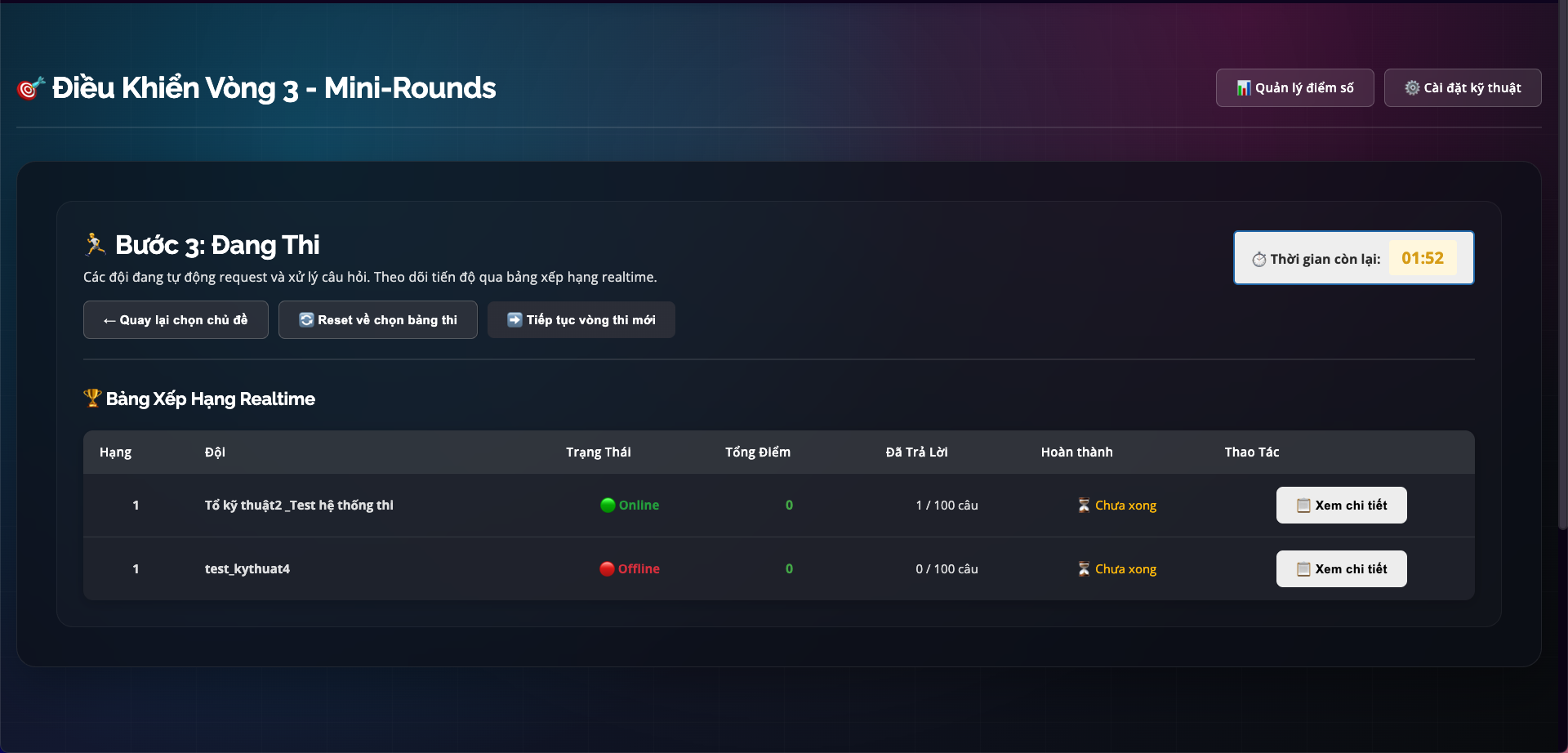1568x753 pixels.
Task: Toggle the green Online status for Tổ kỹ thuật2
Action: [x=607, y=505]
